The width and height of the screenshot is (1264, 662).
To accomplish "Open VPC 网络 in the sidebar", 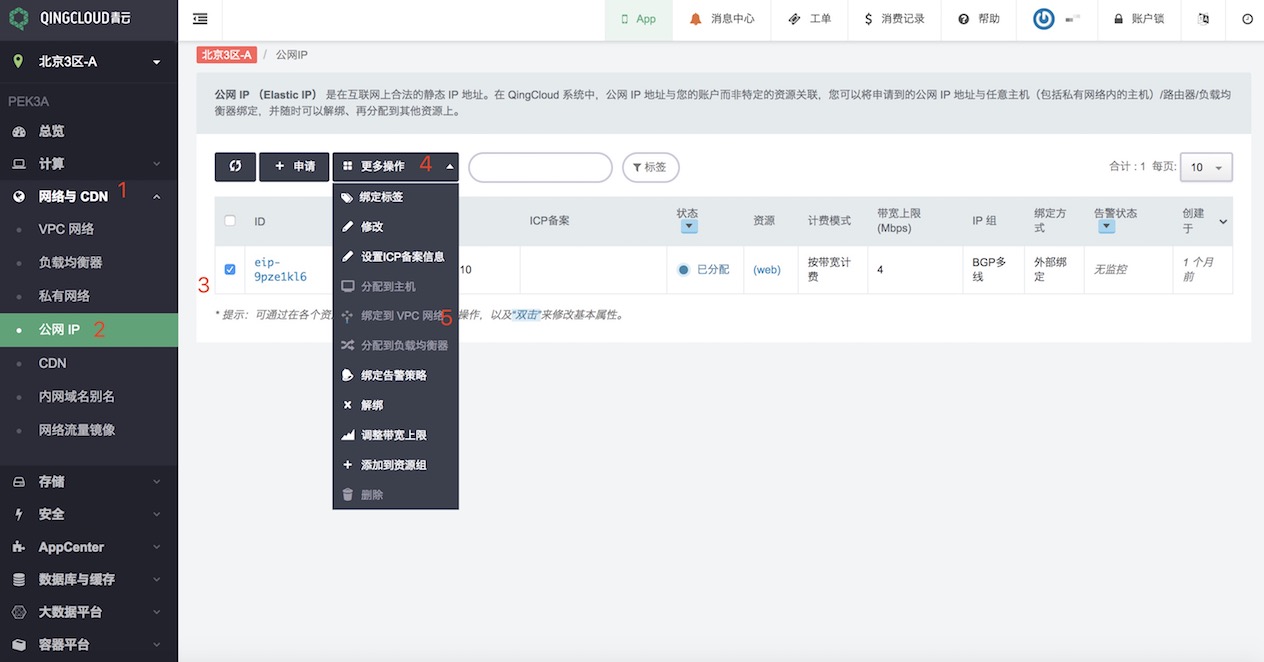I will 66,229.
